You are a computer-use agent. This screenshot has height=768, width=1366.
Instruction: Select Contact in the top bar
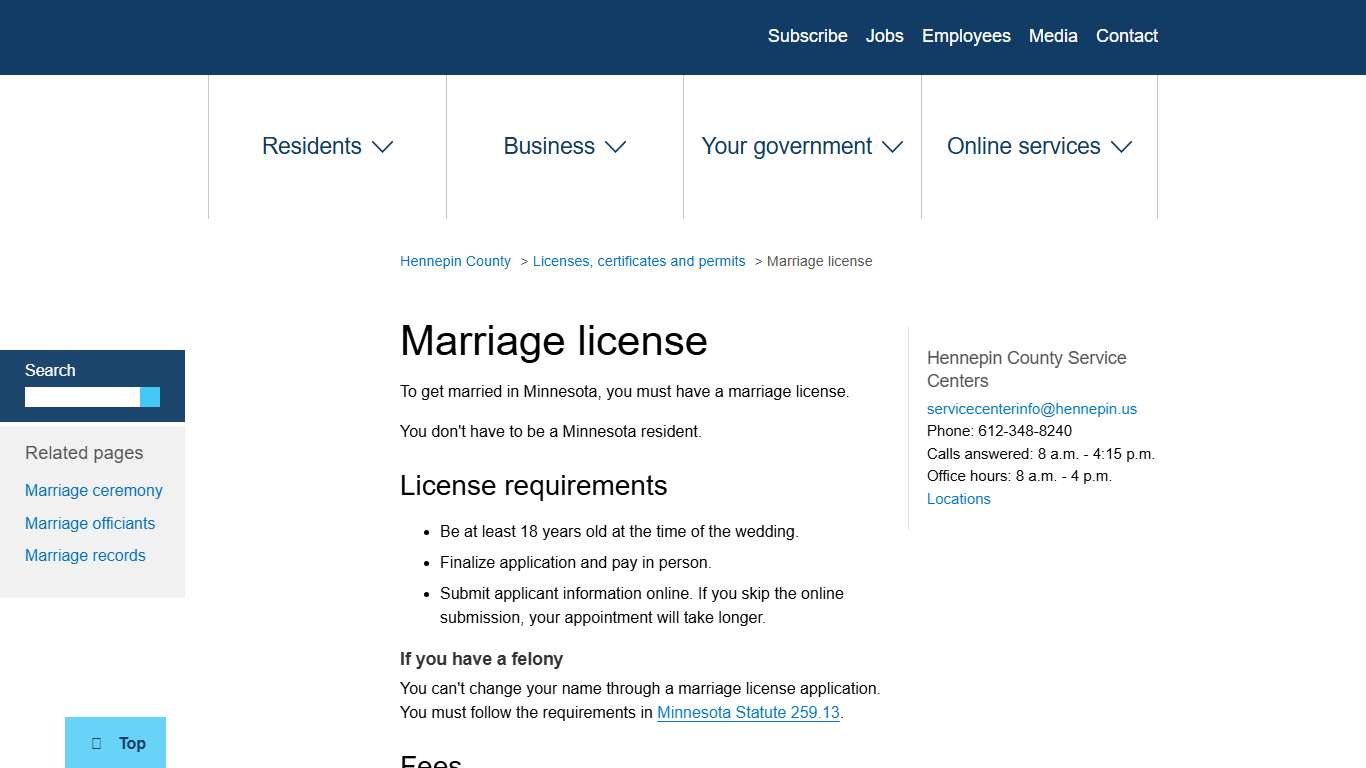pyautogui.click(x=1126, y=36)
